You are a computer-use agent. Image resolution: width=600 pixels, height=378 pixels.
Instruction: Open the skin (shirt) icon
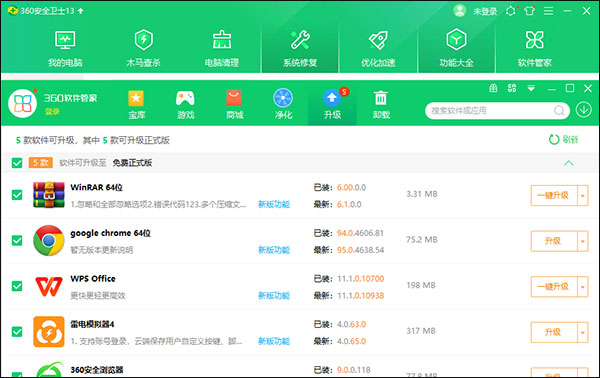[530, 11]
